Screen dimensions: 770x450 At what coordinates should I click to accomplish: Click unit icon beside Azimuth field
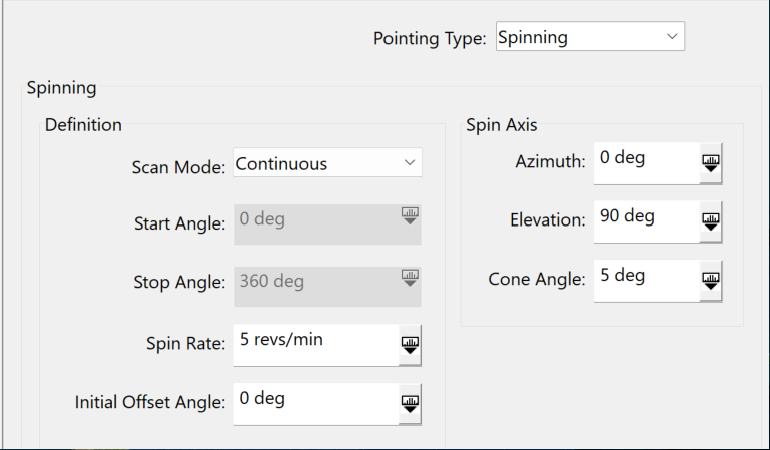pyautogui.click(x=710, y=162)
